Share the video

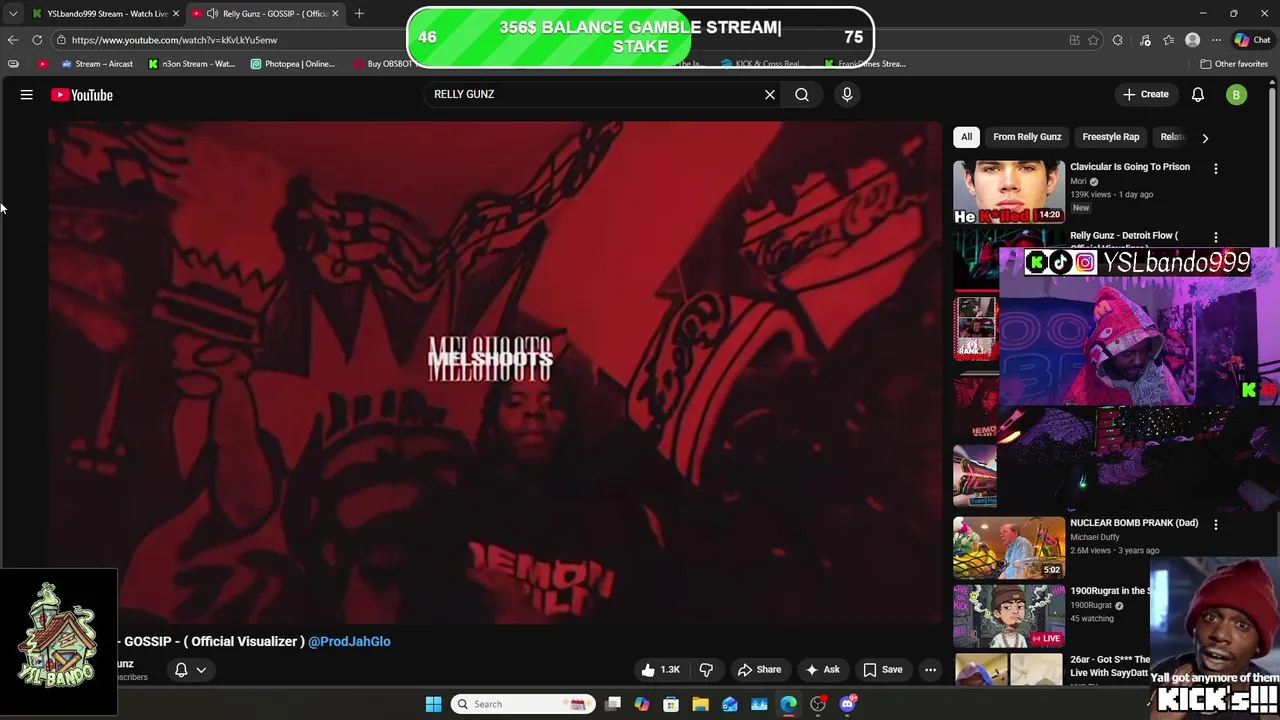[759, 670]
